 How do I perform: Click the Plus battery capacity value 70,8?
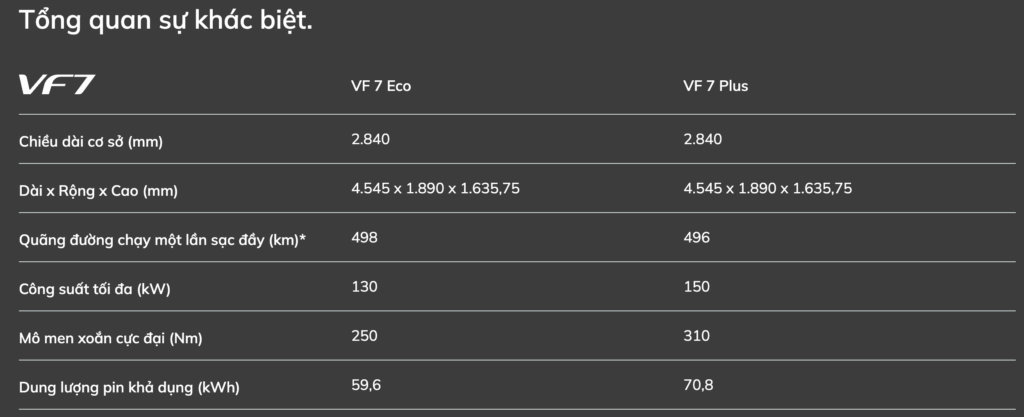click(x=698, y=385)
